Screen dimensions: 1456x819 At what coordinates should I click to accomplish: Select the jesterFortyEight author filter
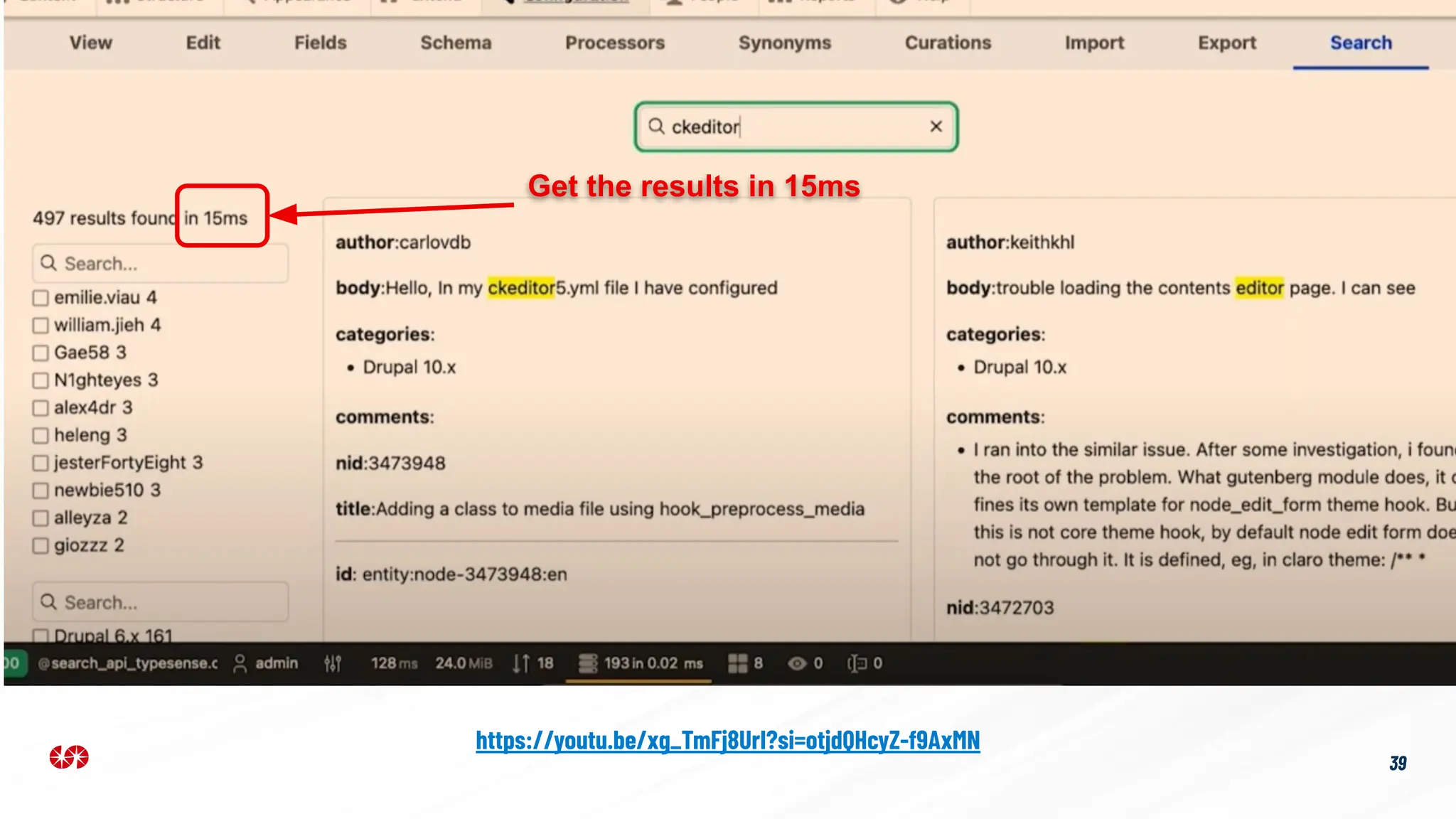point(41,463)
